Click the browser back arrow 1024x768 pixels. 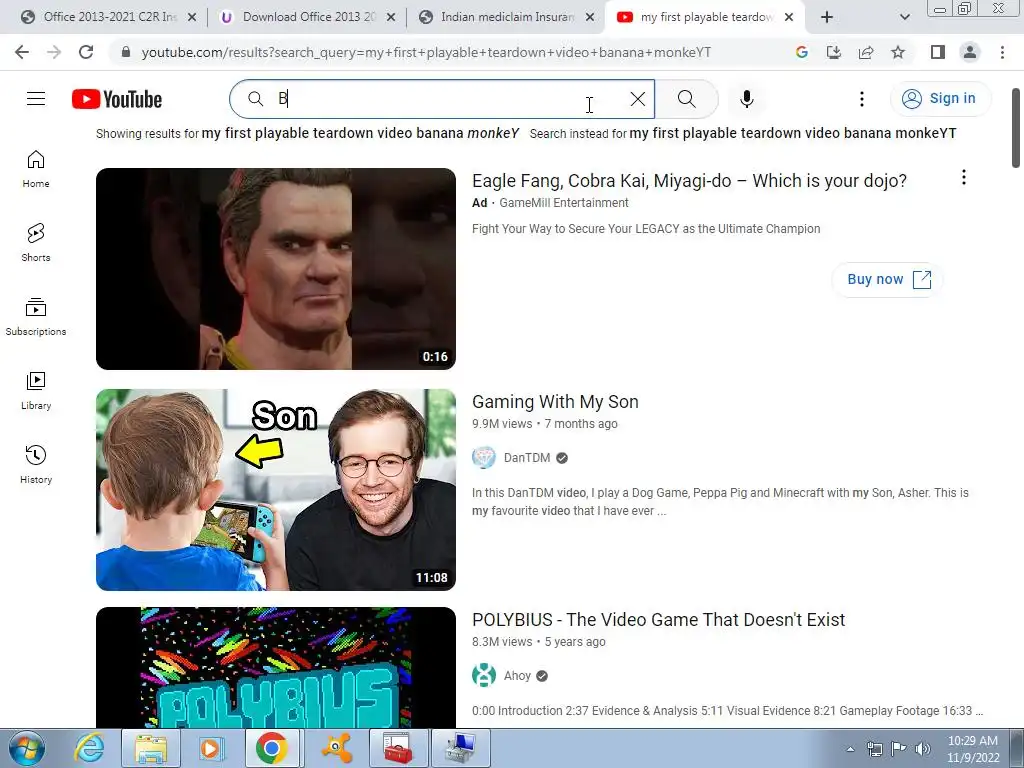coord(22,52)
